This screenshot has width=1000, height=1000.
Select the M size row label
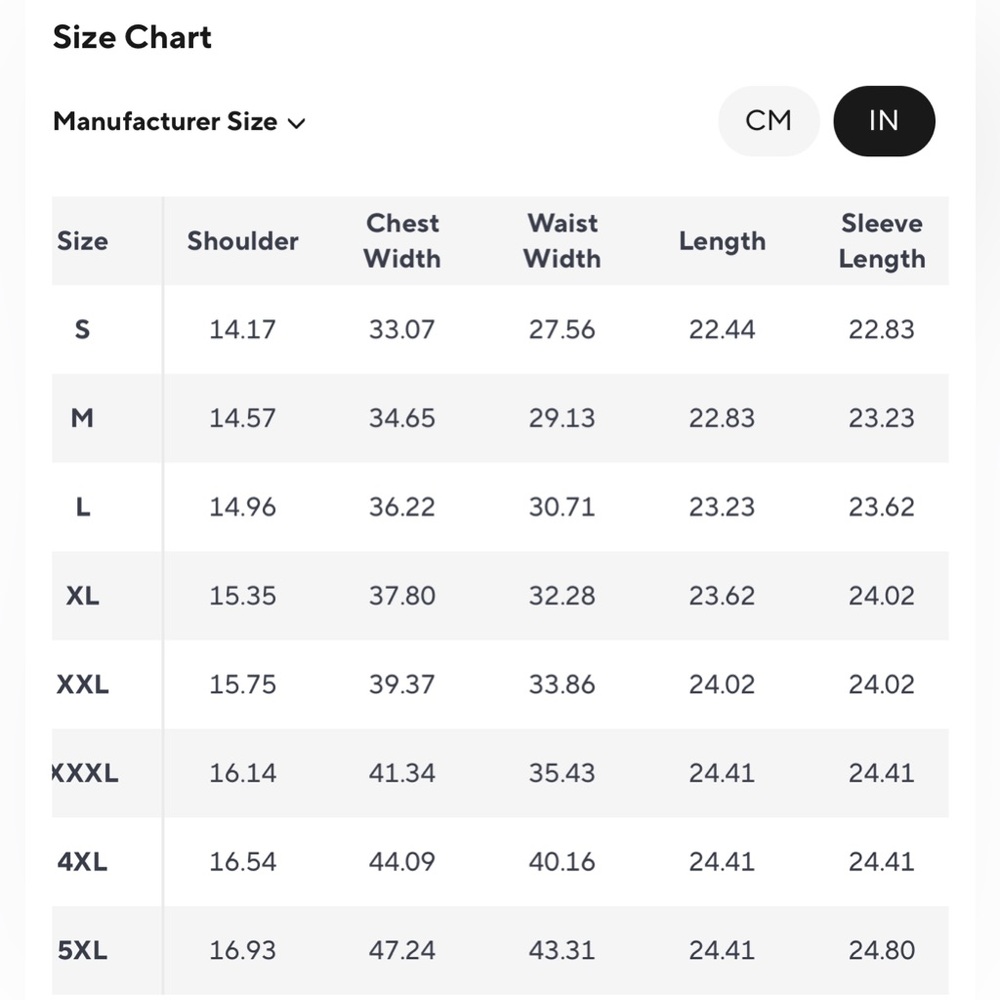[x=82, y=418]
